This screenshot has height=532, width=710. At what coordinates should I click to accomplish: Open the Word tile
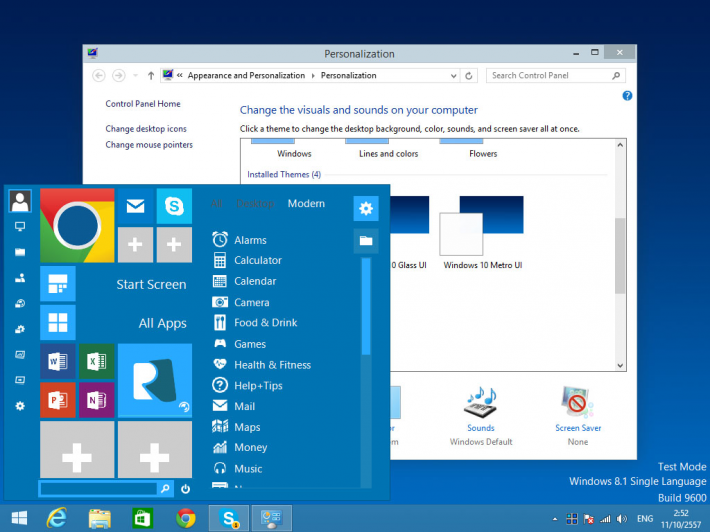point(58,361)
